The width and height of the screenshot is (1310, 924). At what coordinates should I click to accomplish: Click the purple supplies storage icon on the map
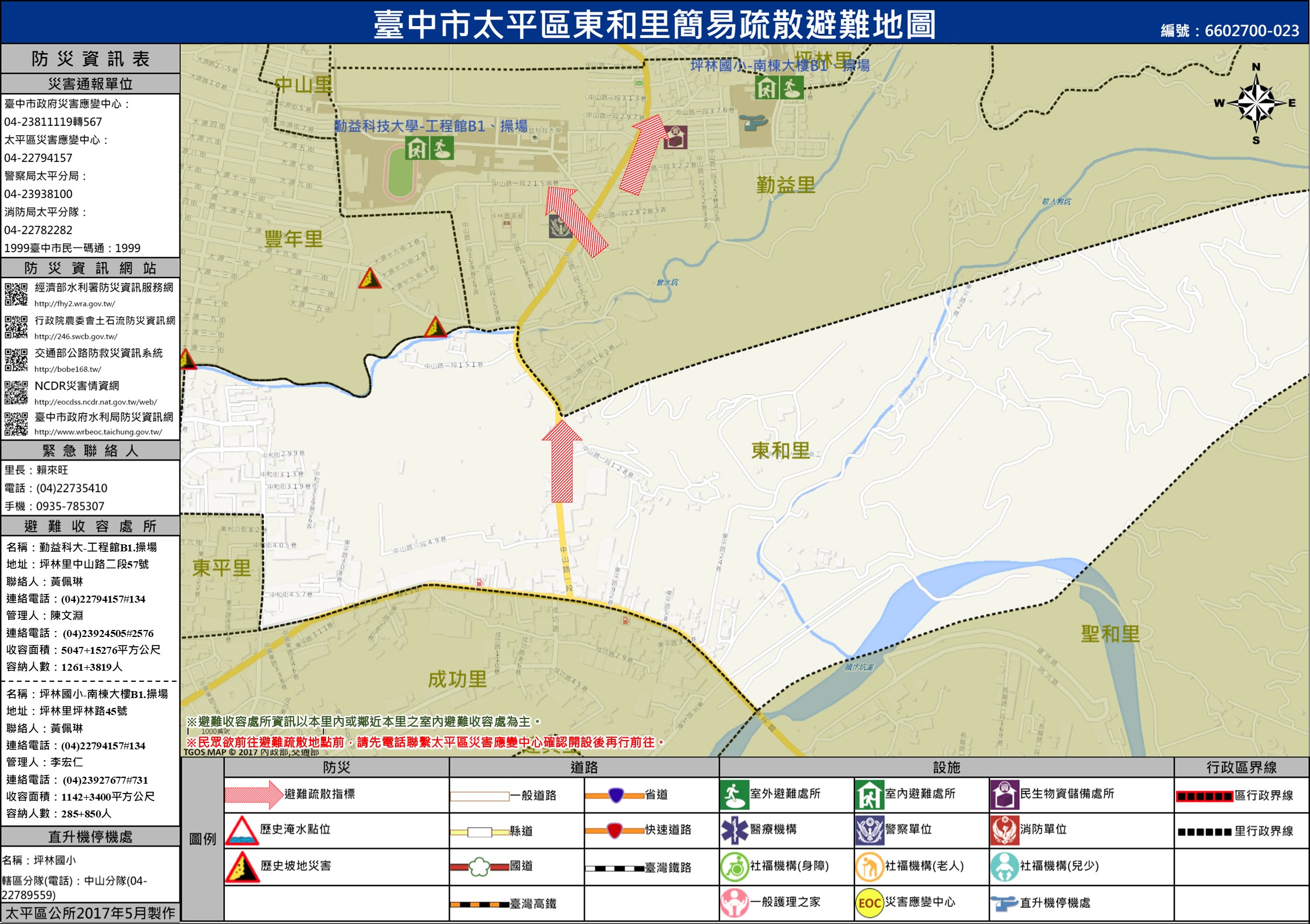(x=676, y=137)
